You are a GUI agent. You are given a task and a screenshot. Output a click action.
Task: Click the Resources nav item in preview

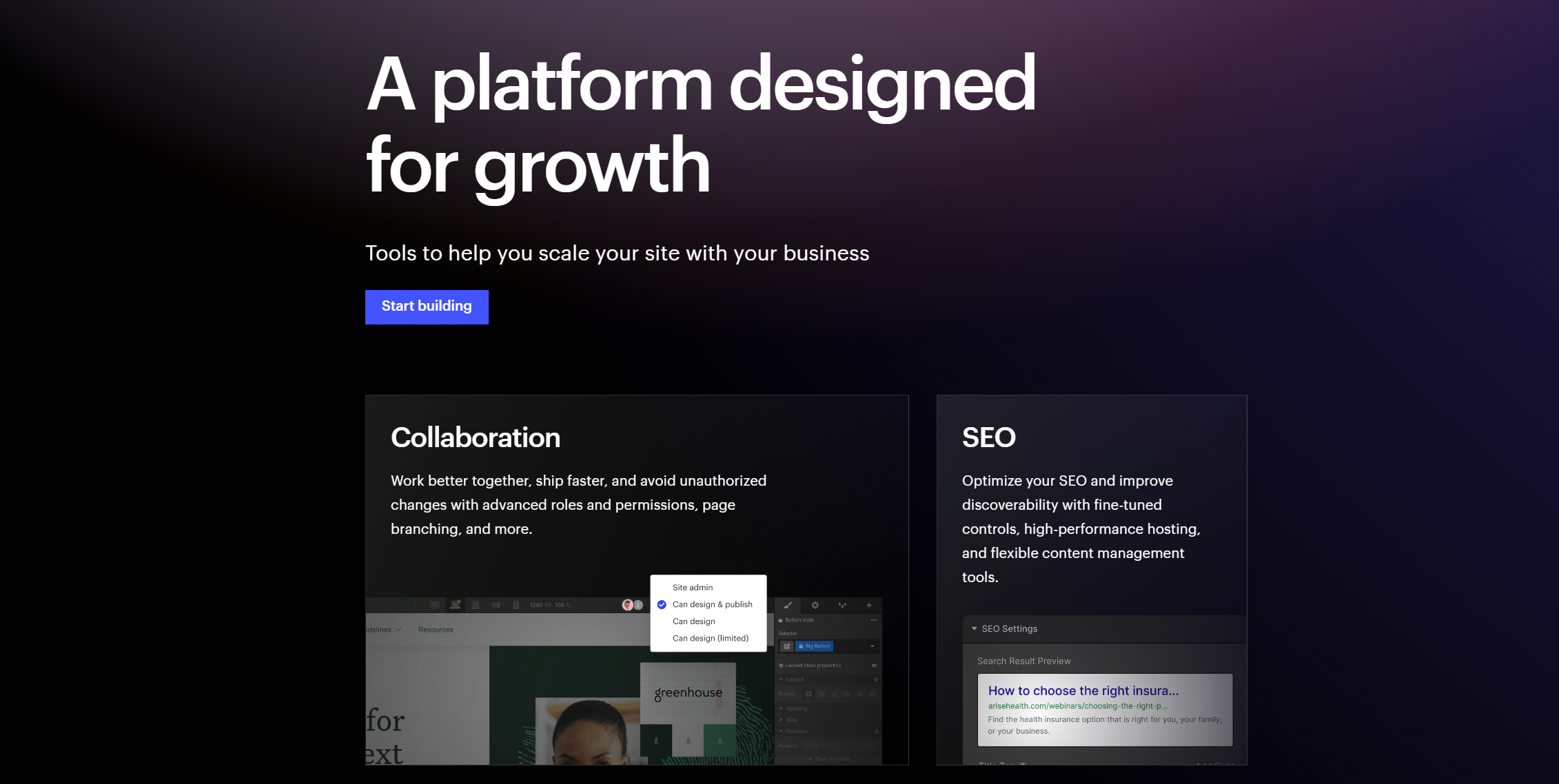[x=436, y=630]
